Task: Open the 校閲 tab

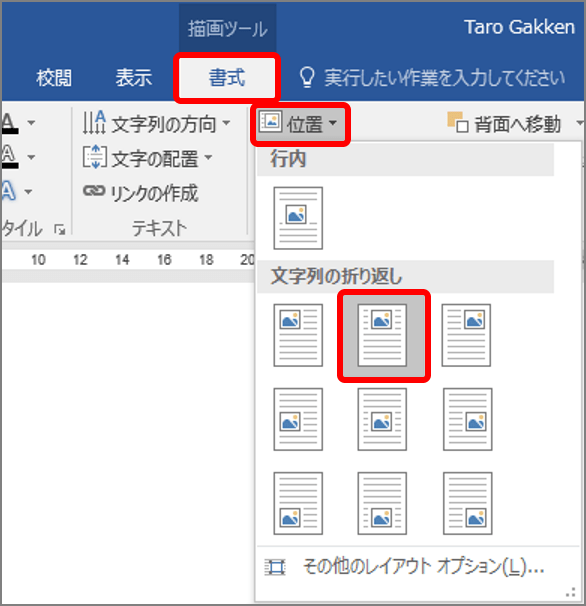Action: tap(54, 78)
